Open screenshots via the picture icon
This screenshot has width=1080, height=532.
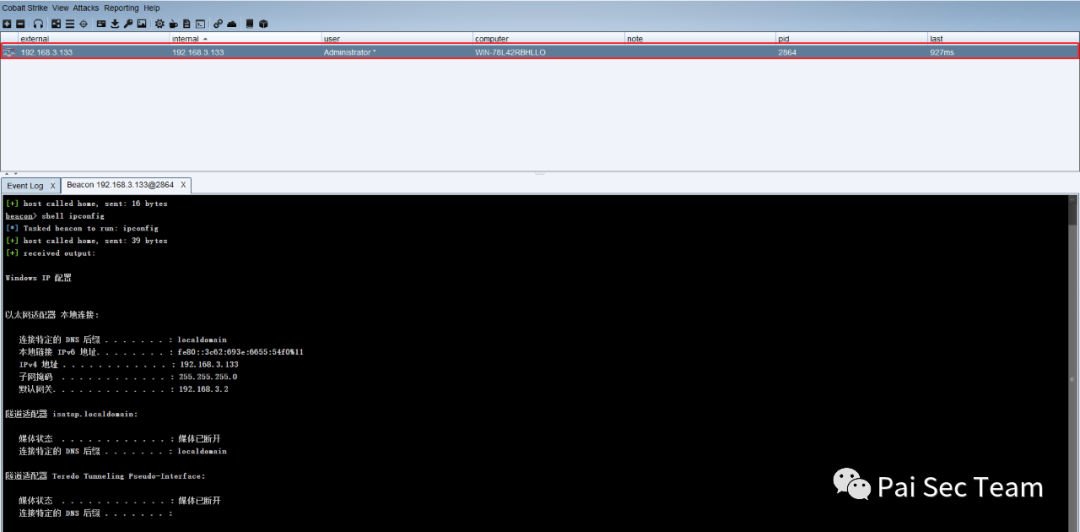point(141,23)
